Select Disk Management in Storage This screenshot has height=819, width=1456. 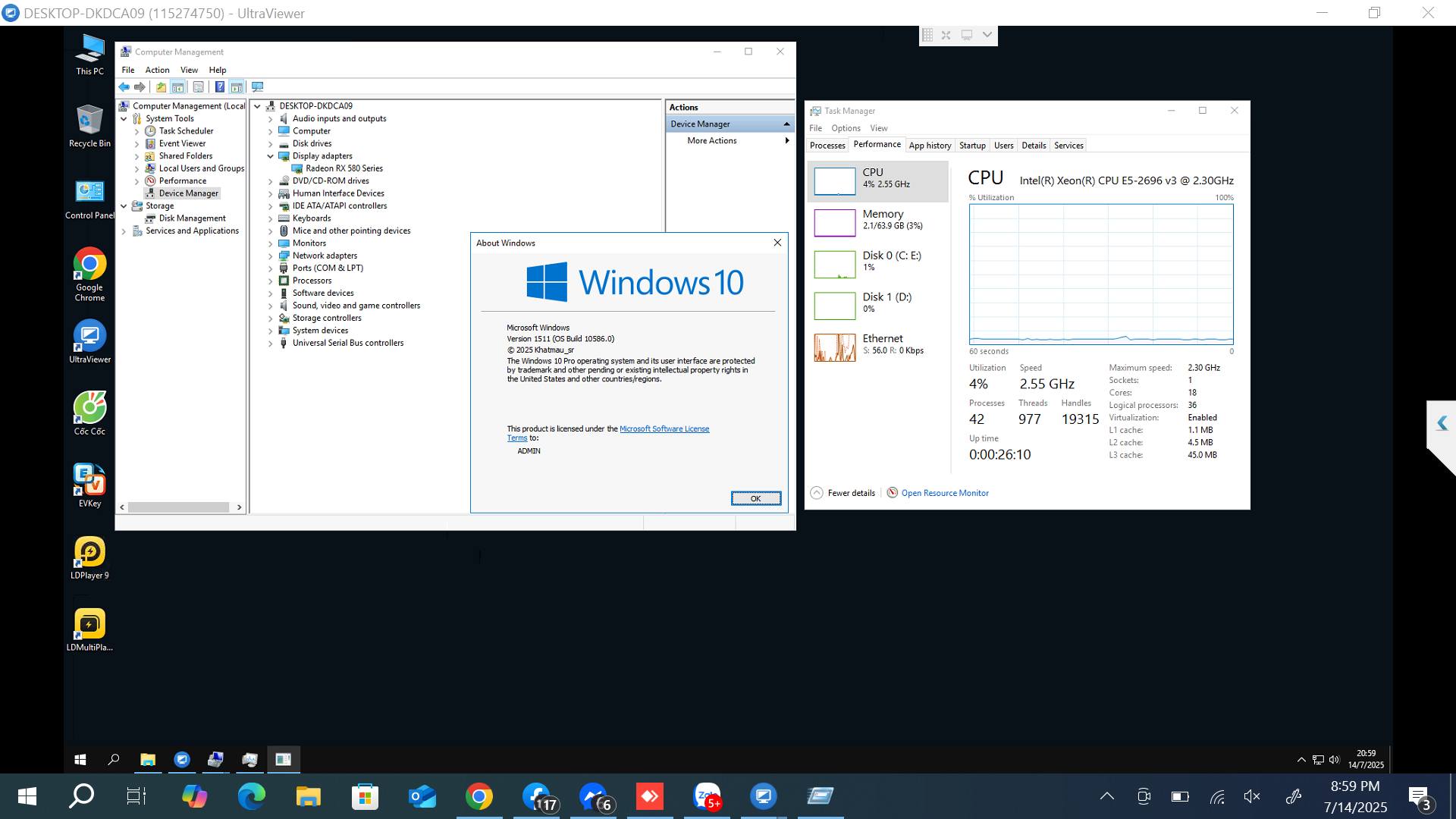pyautogui.click(x=192, y=218)
